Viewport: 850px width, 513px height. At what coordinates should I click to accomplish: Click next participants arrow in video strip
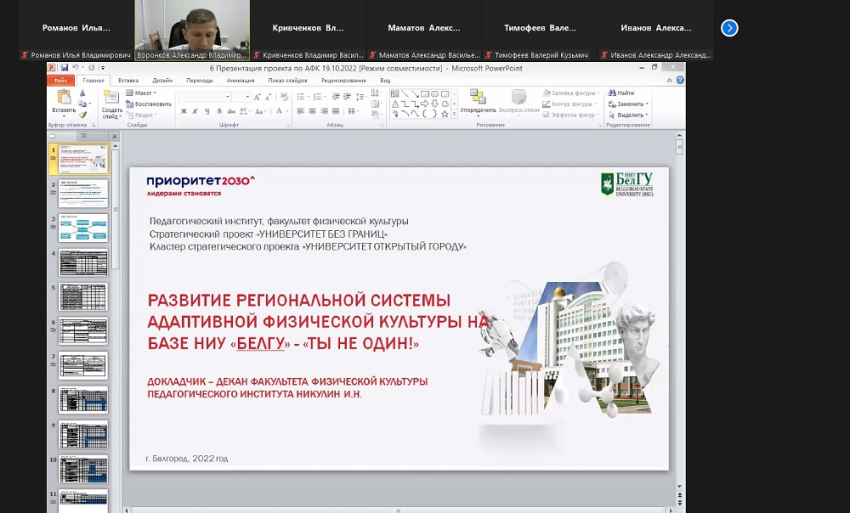[729, 28]
